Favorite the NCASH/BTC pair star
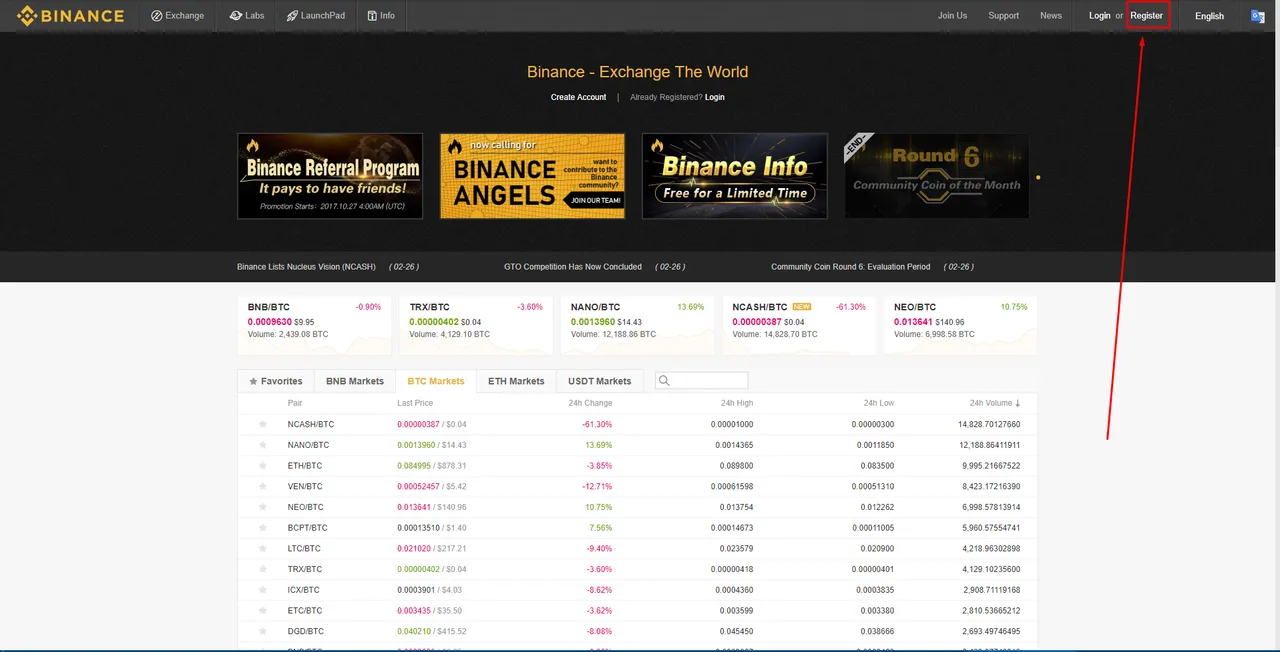Image resolution: width=1280 pixels, height=652 pixels. (263, 424)
